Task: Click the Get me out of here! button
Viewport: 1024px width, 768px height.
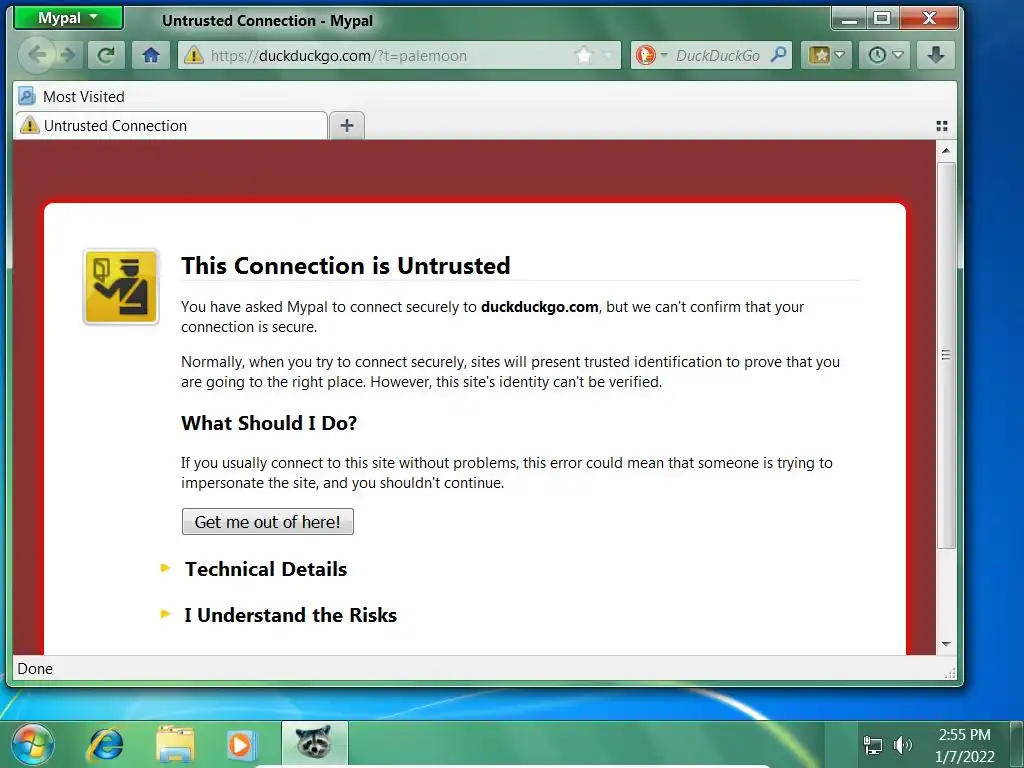Action: click(268, 522)
